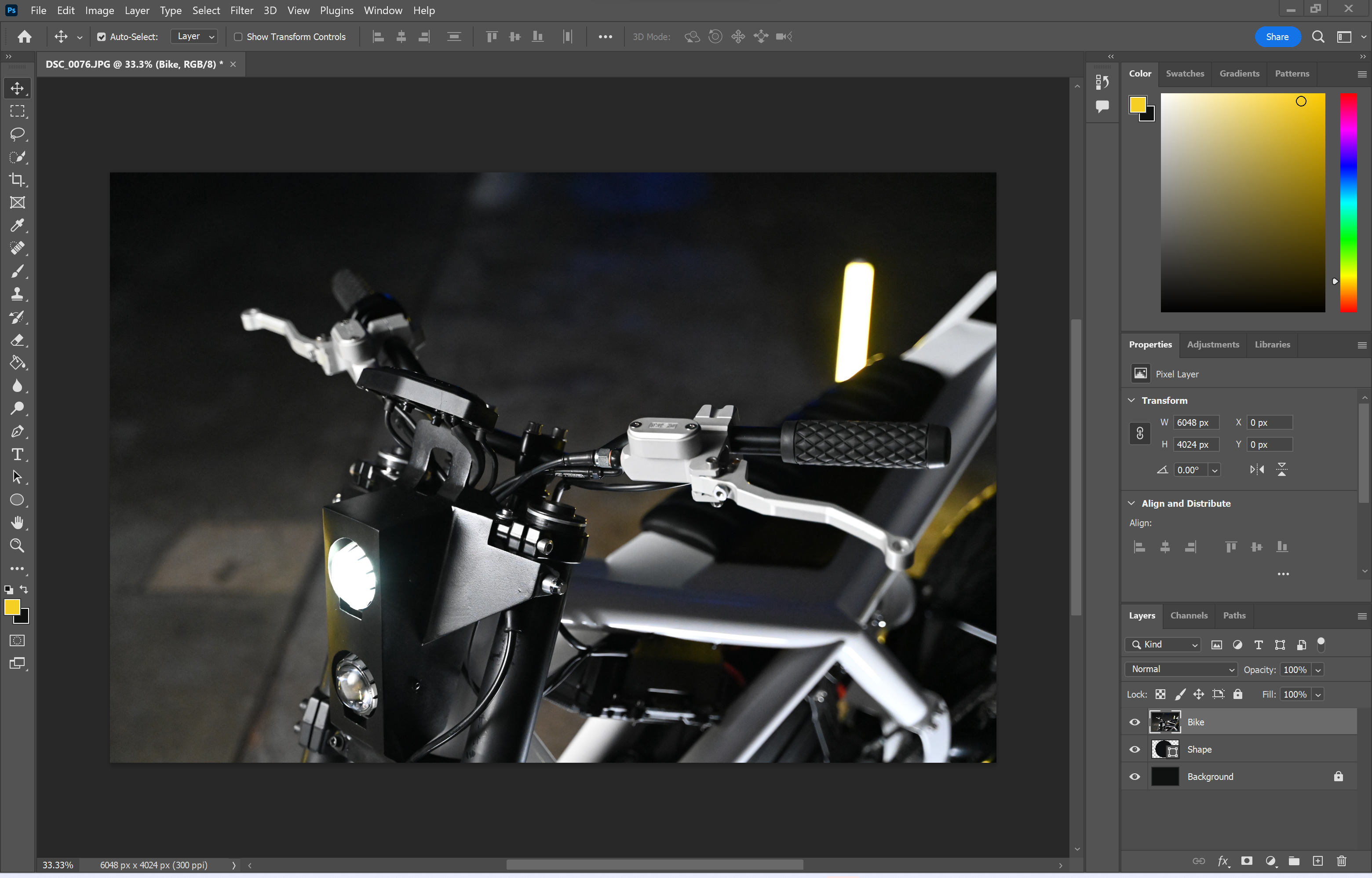Select the Brush tool
Viewport: 1372px width, 878px height.
[x=17, y=271]
